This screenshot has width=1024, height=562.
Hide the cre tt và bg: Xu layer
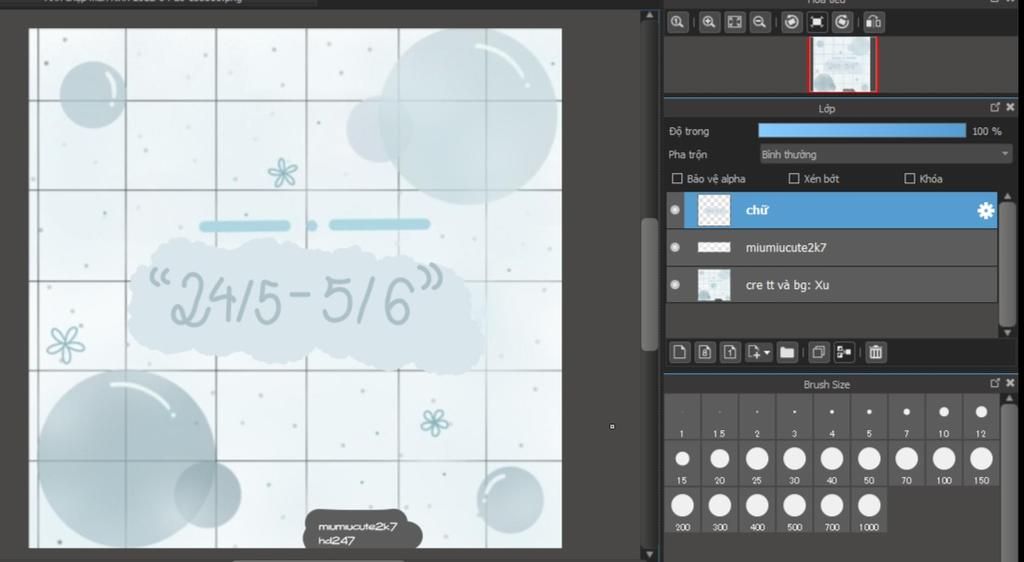tap(675, 285)
